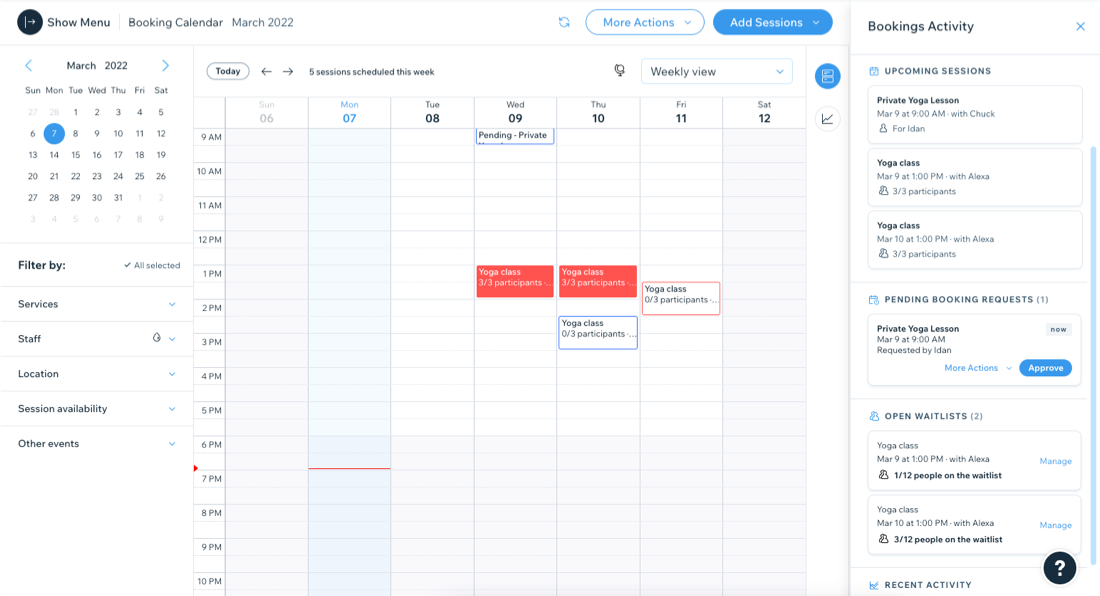Open upcoming Yoga class Mar 10 card
The image size is (1100, 596).
click(x=974, y=240)
